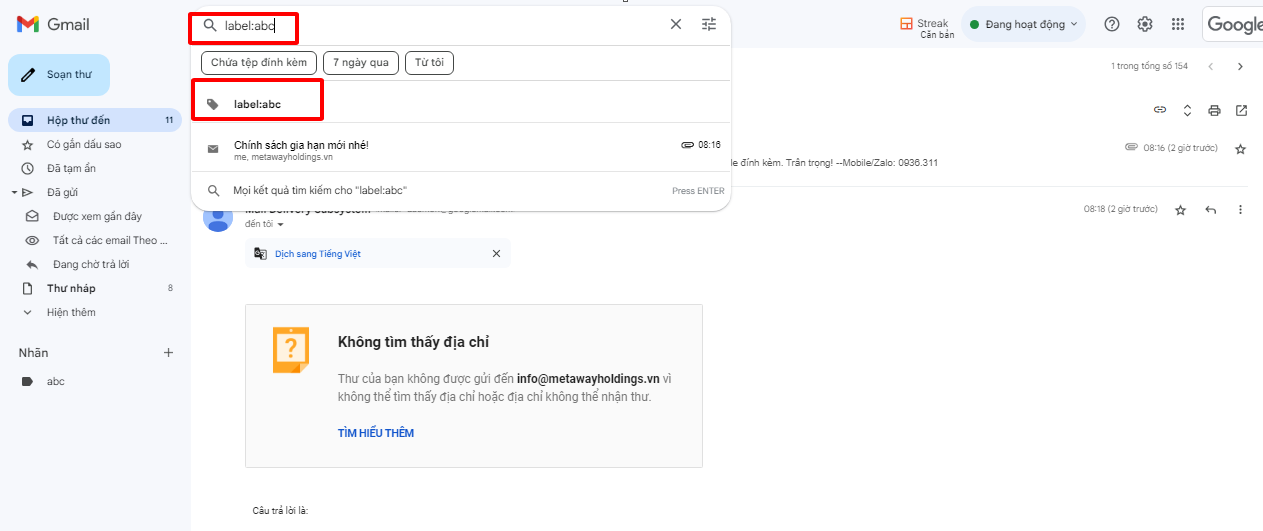Expand 'Hiện thêm' in the sidebar
Screen dimensions: 1263x531
[70, 313]
